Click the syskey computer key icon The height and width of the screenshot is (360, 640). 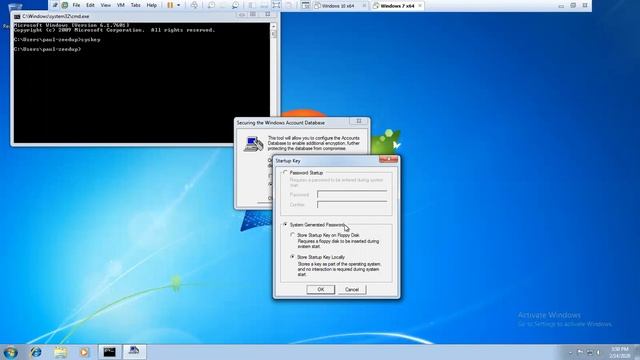tap(253, 144)
